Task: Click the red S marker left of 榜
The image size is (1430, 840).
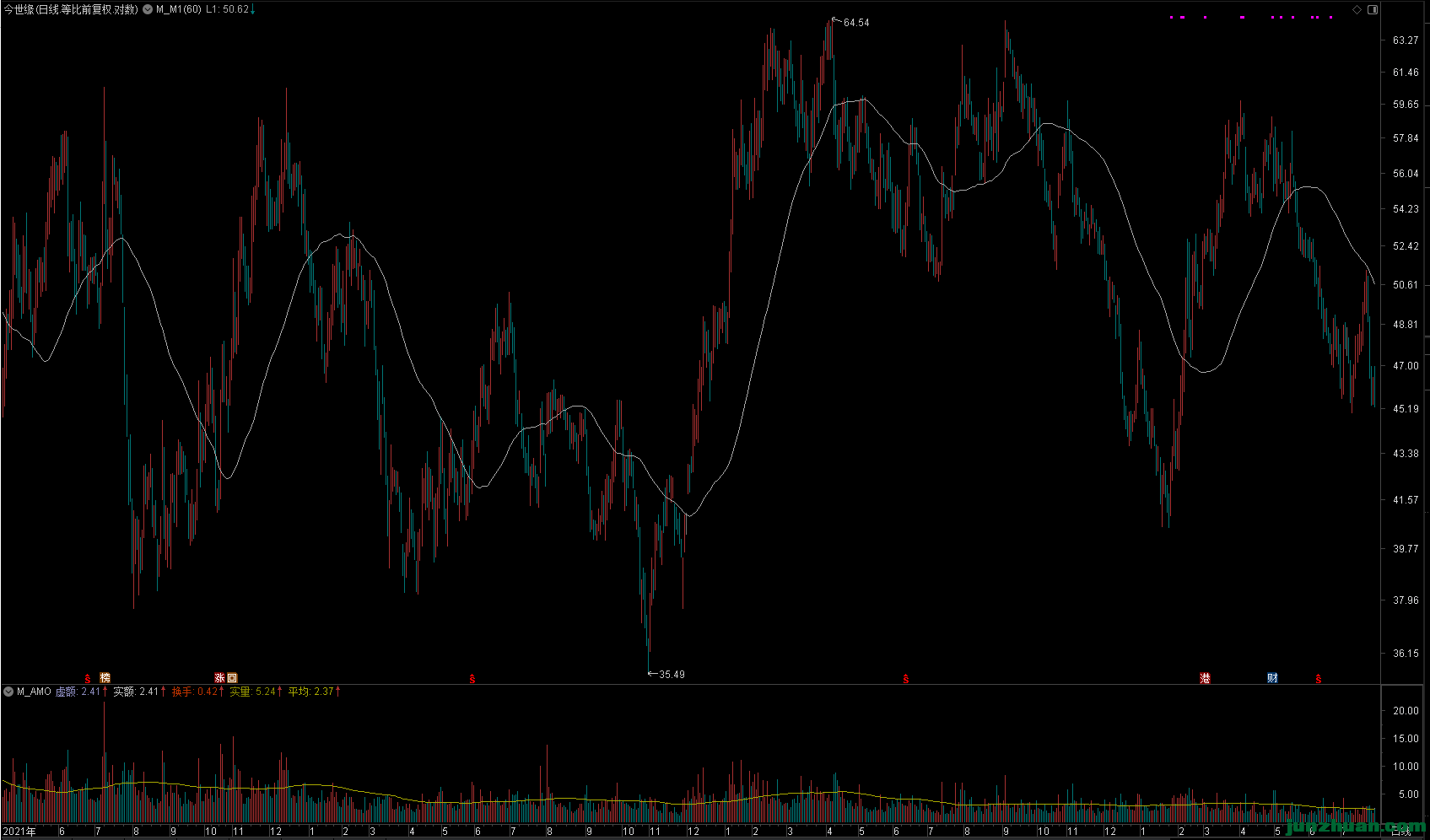Action: 88,678
